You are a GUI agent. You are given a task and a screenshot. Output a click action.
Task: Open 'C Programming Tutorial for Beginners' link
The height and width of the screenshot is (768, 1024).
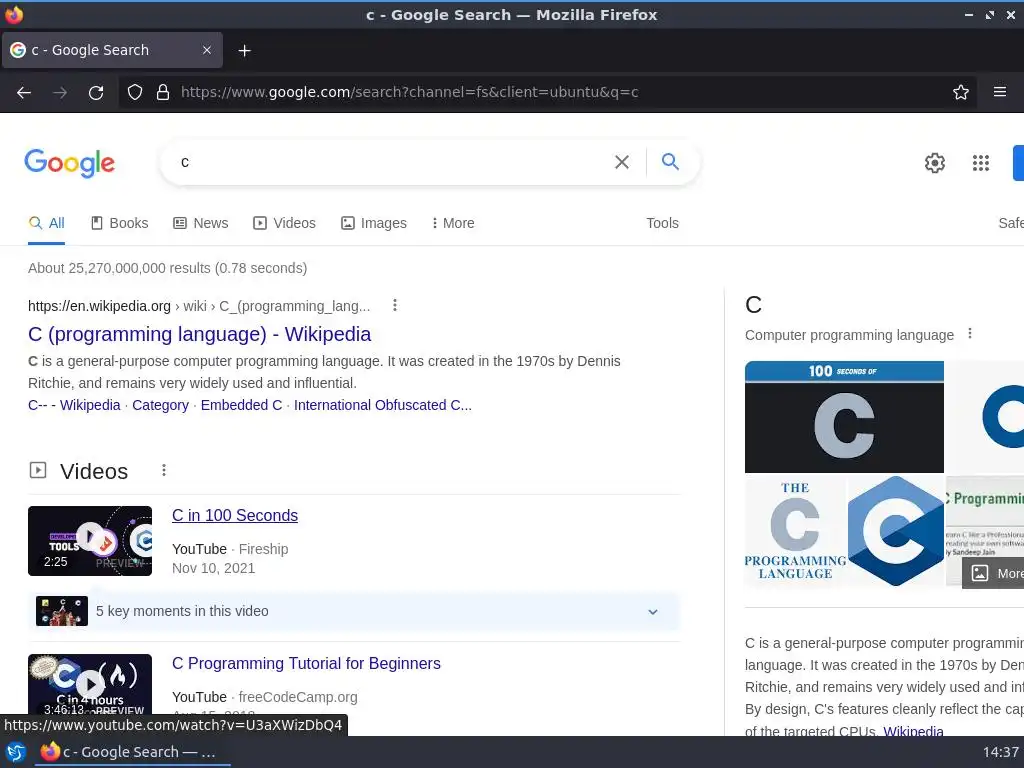click(306, 664)
